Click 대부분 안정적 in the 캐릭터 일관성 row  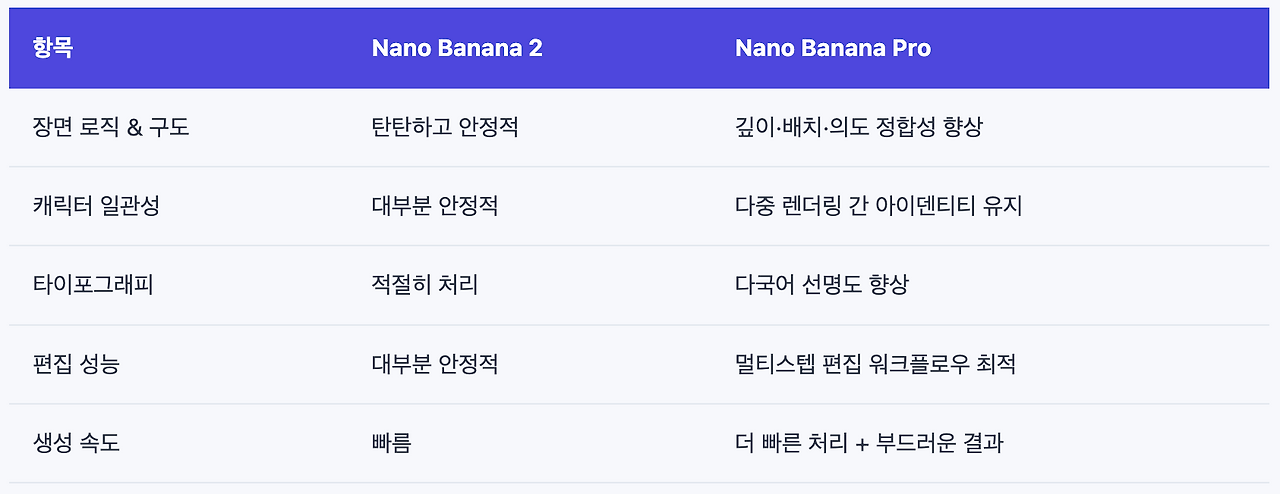(434, 206)
